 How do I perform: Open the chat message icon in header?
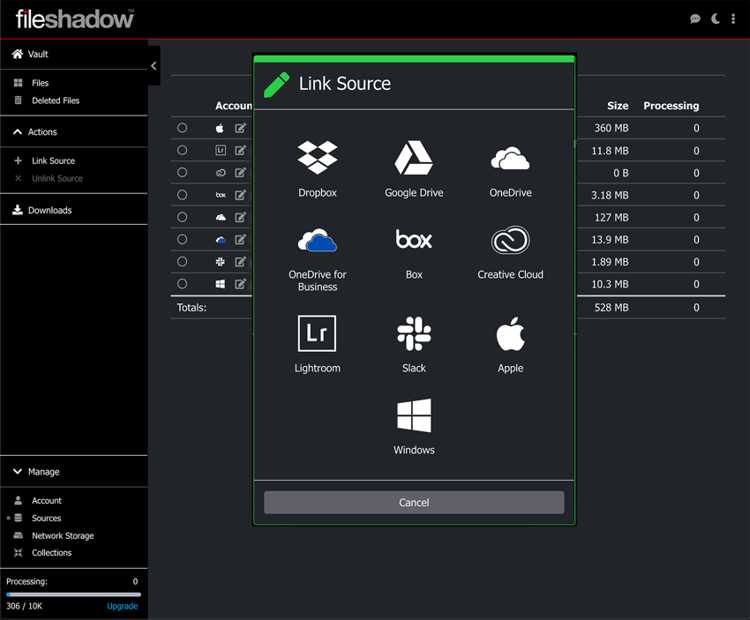pyautogui.click(x=695, y=19)
